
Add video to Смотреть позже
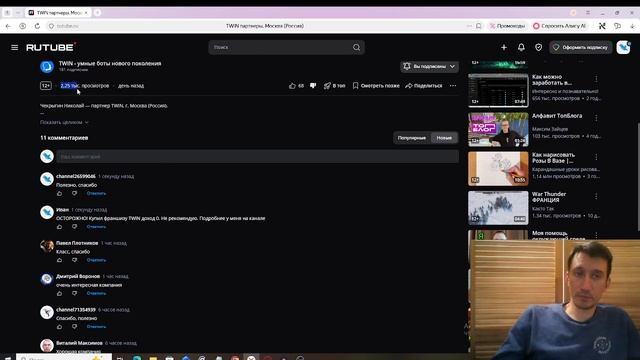click(376, 86)
